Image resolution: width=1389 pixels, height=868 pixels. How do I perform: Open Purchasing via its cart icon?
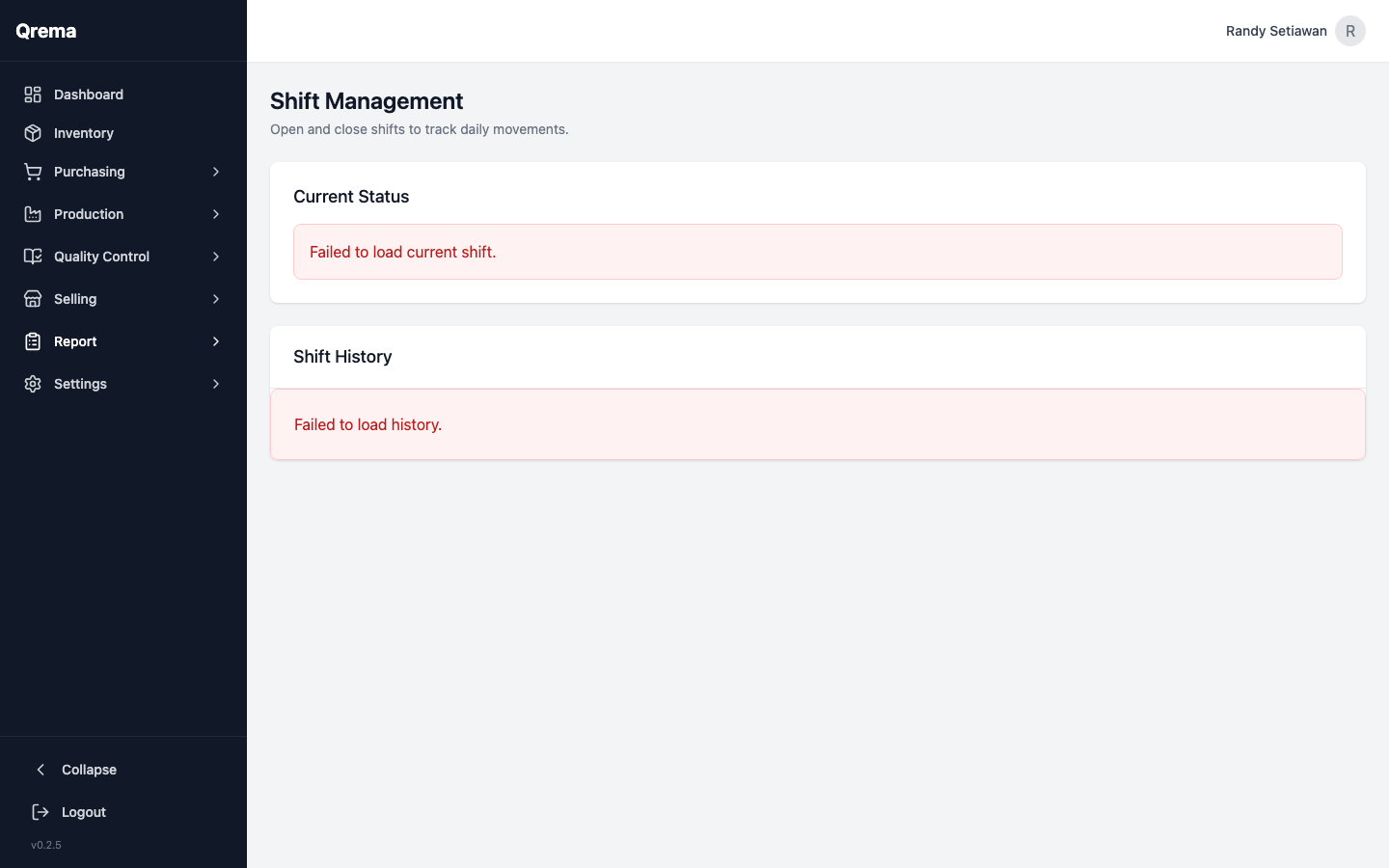(x=32, y=171)
